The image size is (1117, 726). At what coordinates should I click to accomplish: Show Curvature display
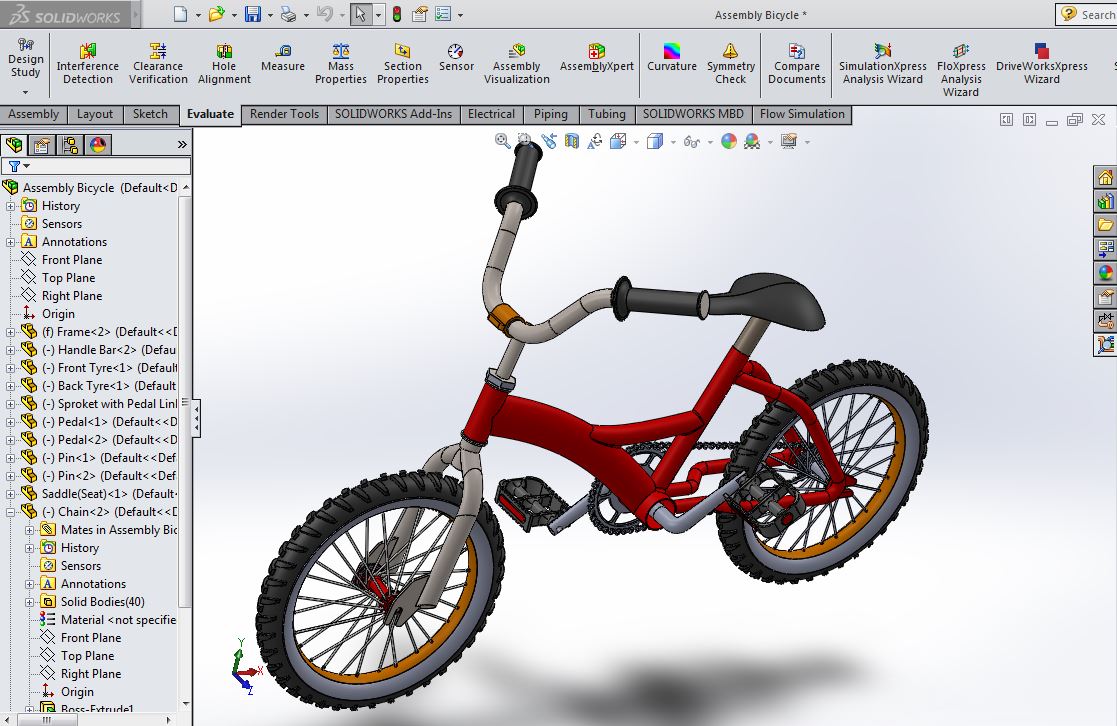click(x=672, y=58)
